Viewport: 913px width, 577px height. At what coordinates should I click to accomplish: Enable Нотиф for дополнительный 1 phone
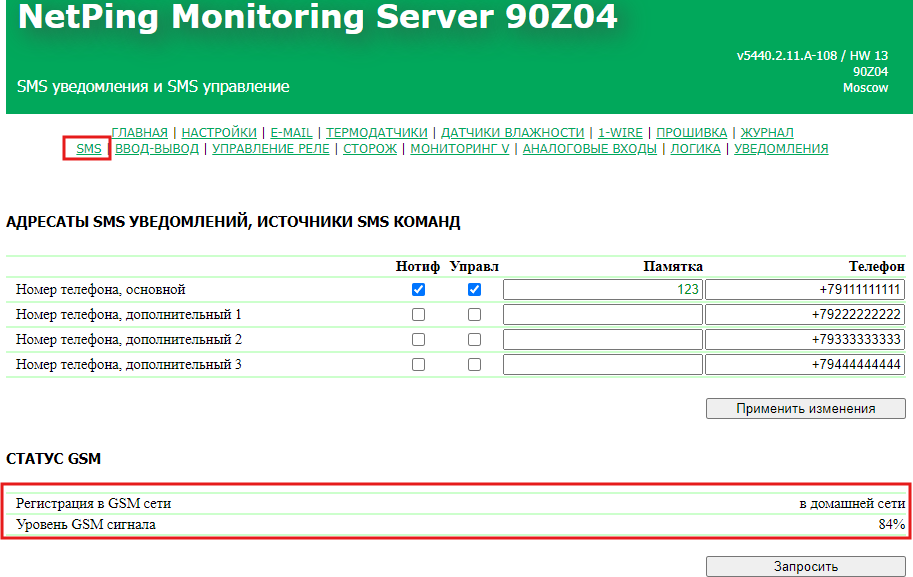[419, 315]
